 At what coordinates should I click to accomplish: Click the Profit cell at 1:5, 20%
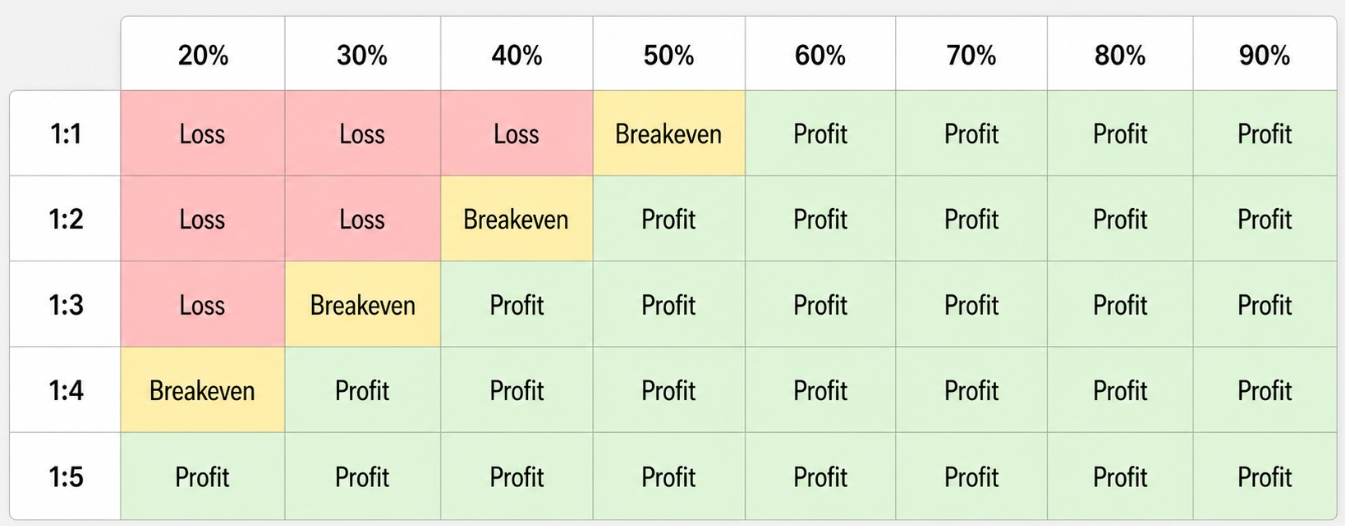pyautogui.click(x=202, y=477)
